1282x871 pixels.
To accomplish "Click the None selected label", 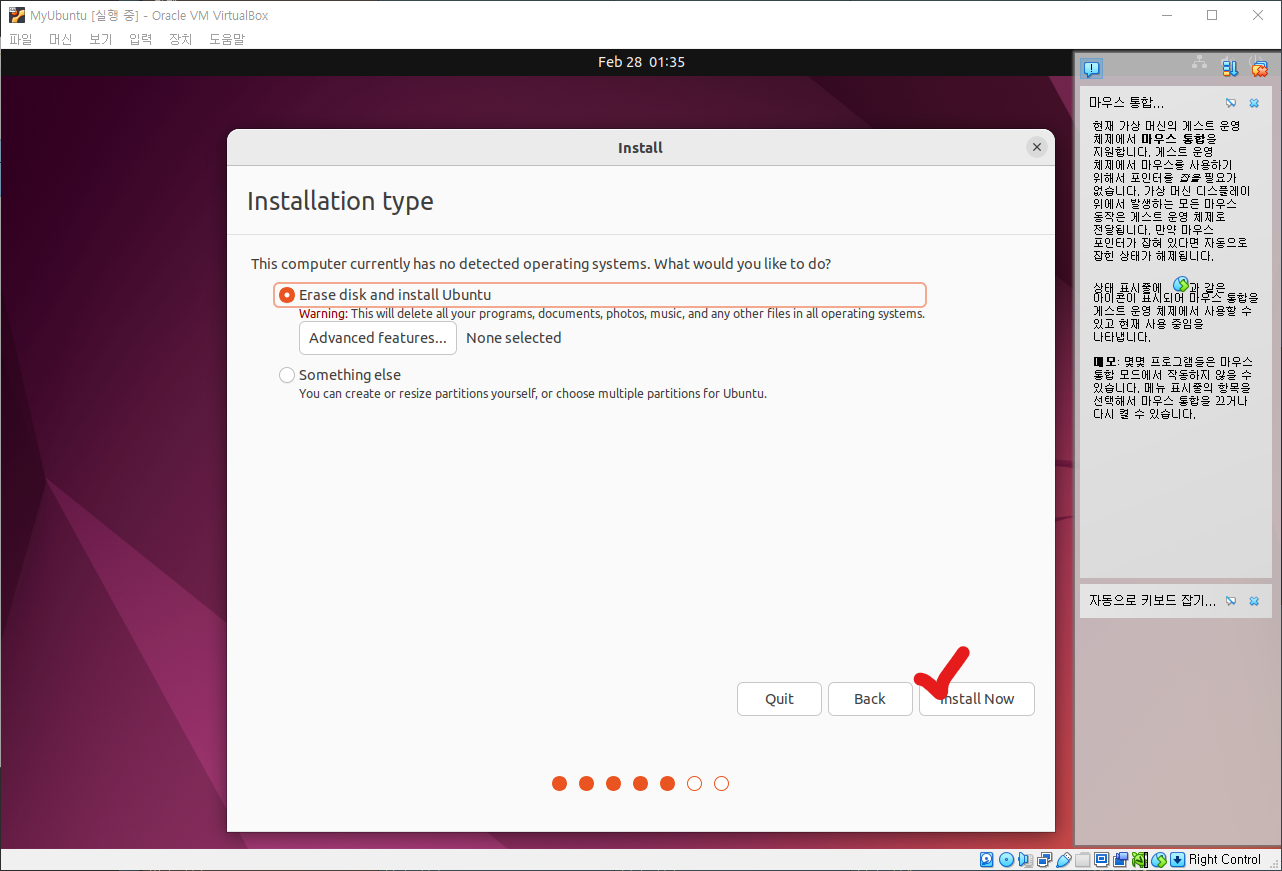I will tap(514, 338).
